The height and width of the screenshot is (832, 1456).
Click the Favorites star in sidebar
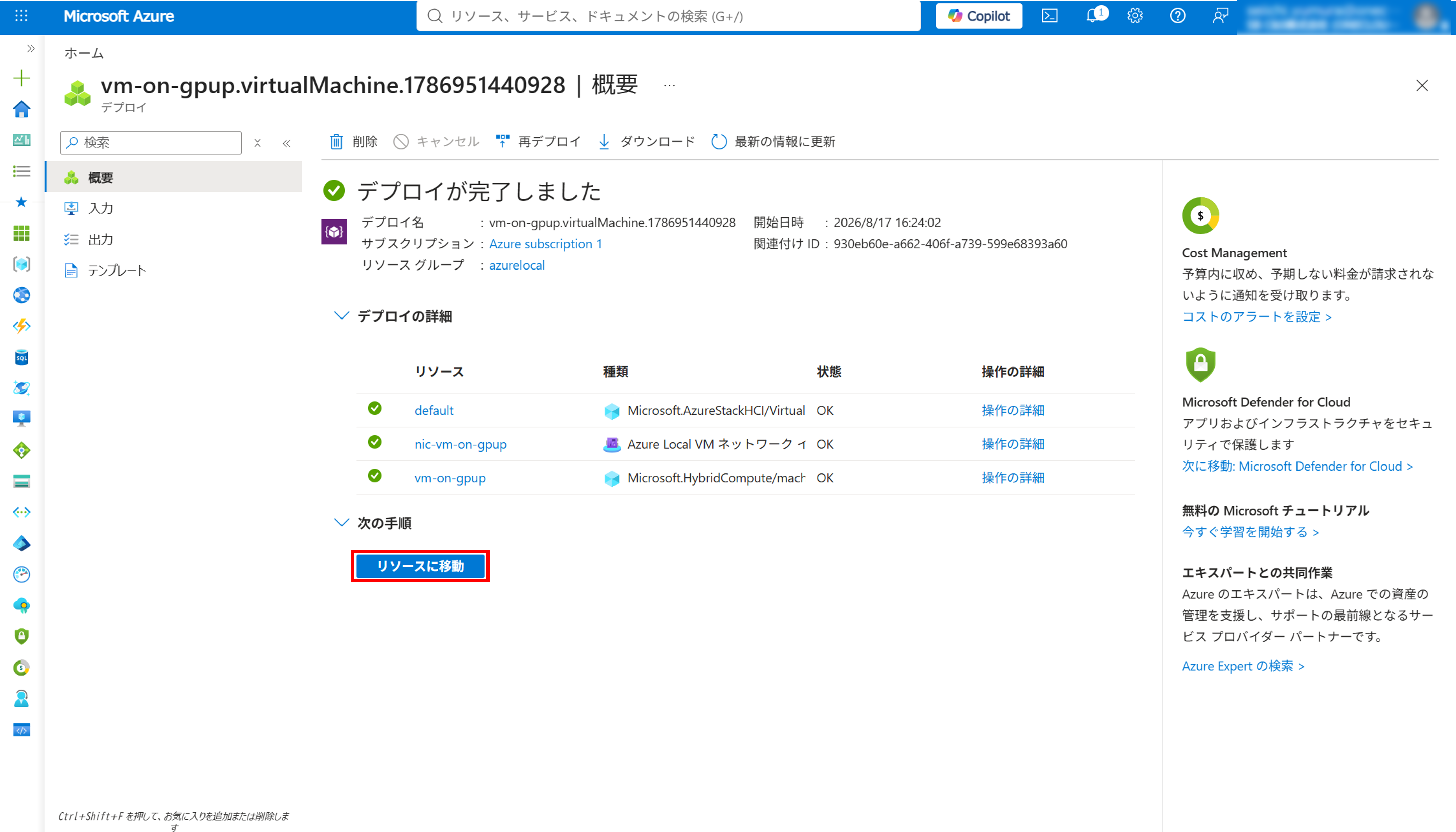coord(21,202)
